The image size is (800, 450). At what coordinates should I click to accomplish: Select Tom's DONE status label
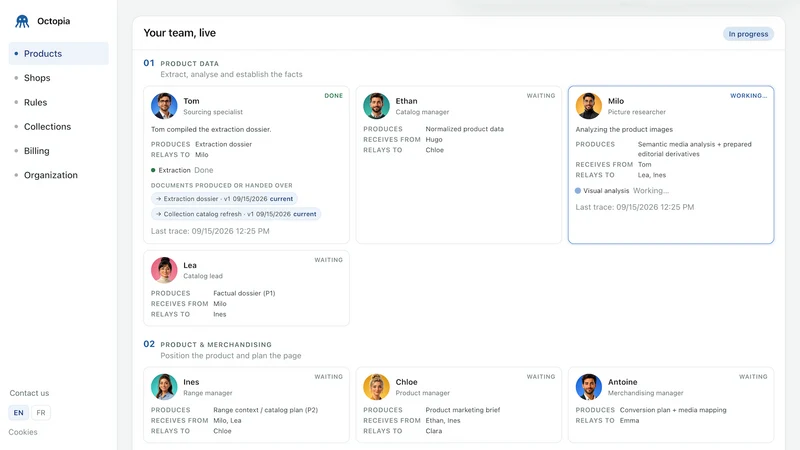click(334, 95)
